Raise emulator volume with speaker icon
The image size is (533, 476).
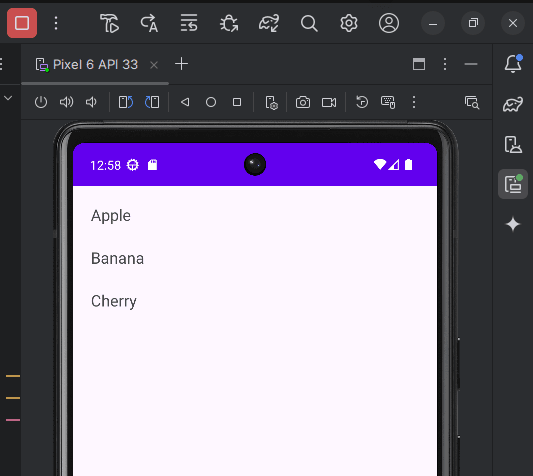(x=66, y=102)
